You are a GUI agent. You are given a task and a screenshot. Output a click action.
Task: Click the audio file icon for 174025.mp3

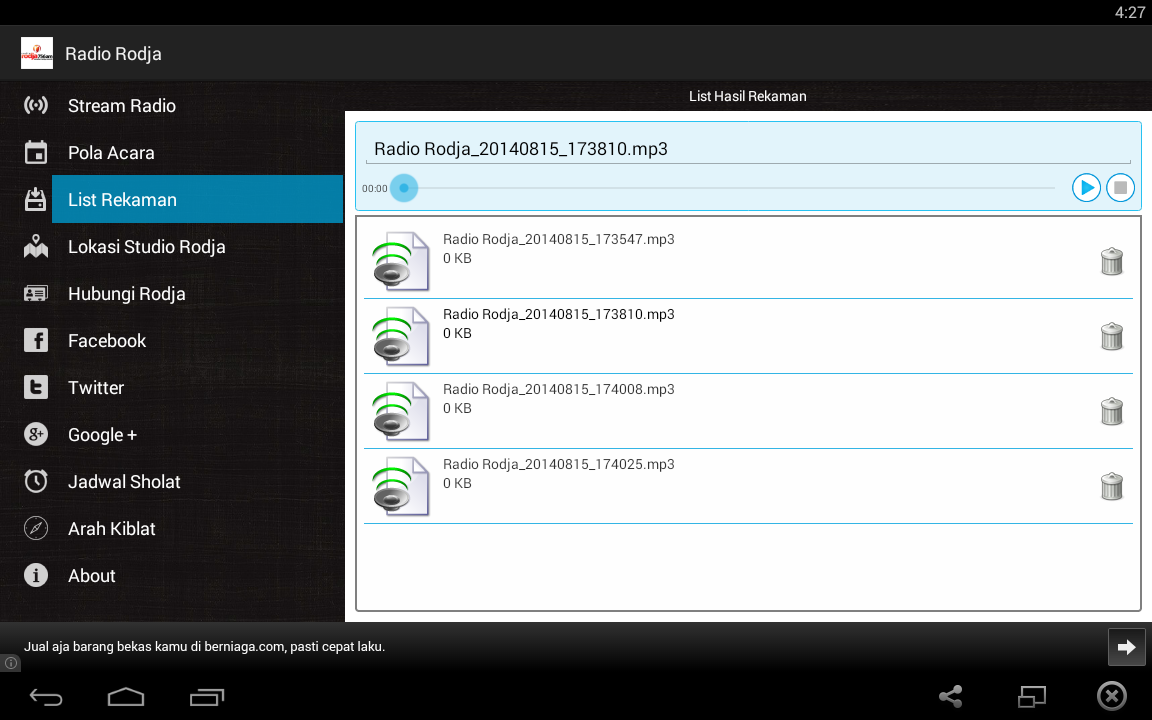pos(400,486)
